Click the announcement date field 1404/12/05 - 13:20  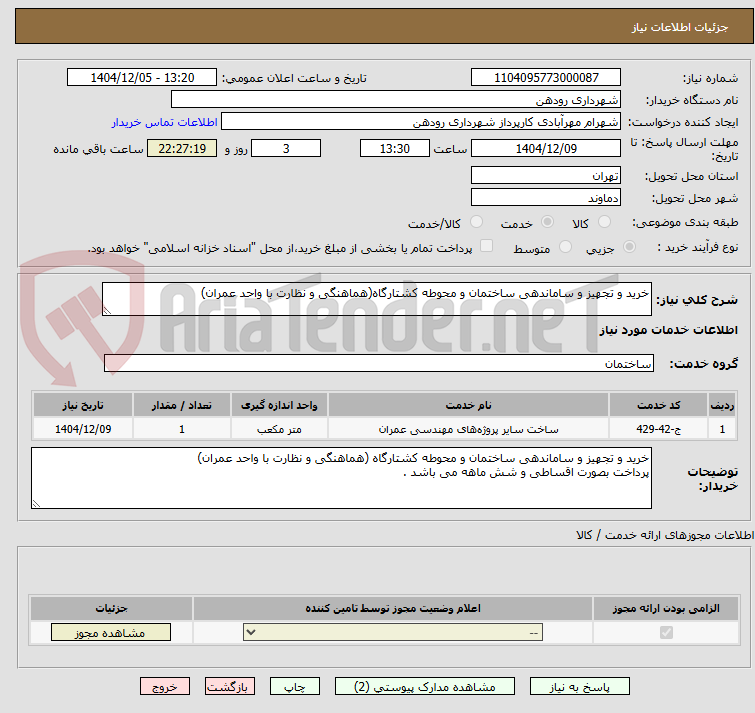point(142,78)
